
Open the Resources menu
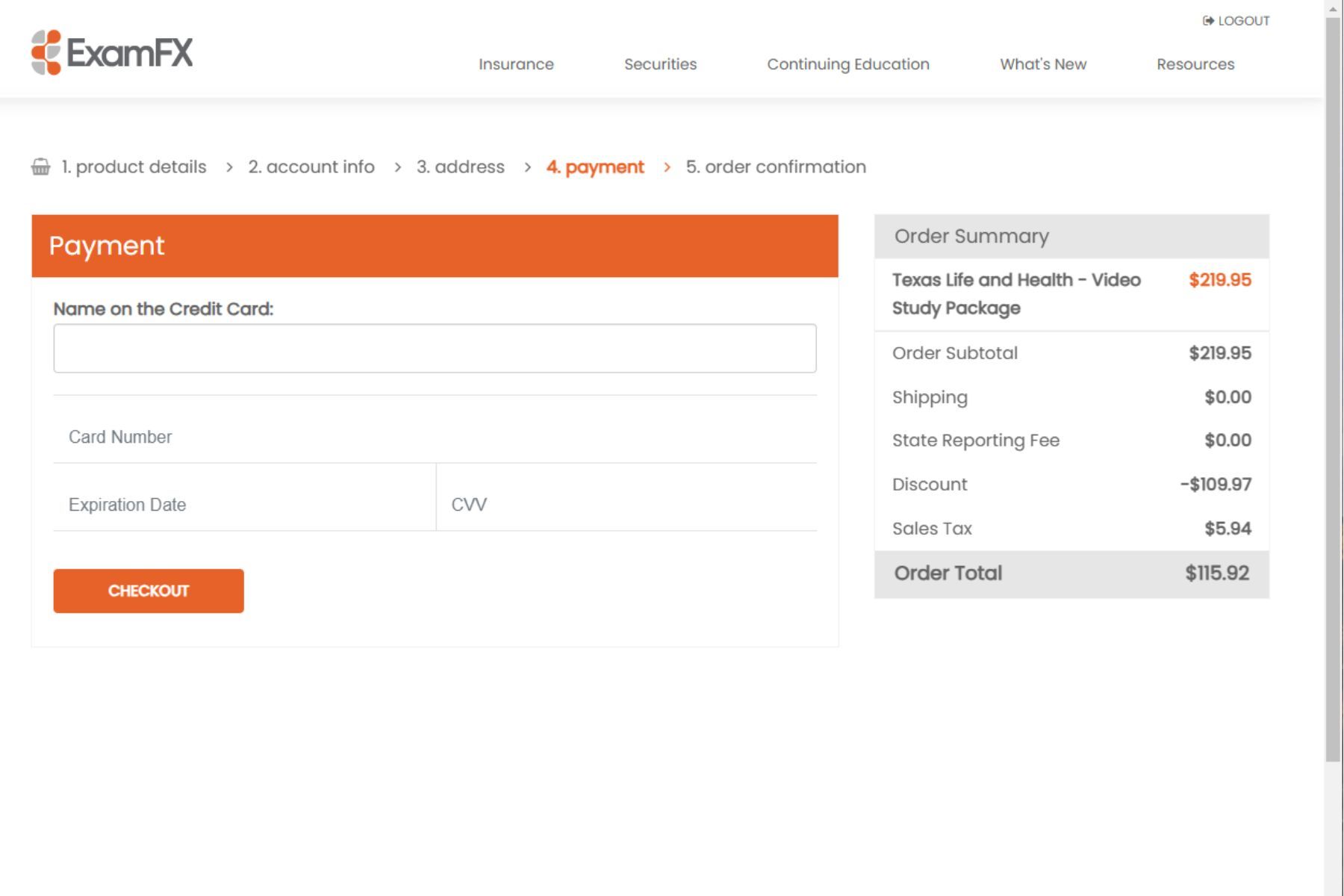[1195, 64]
